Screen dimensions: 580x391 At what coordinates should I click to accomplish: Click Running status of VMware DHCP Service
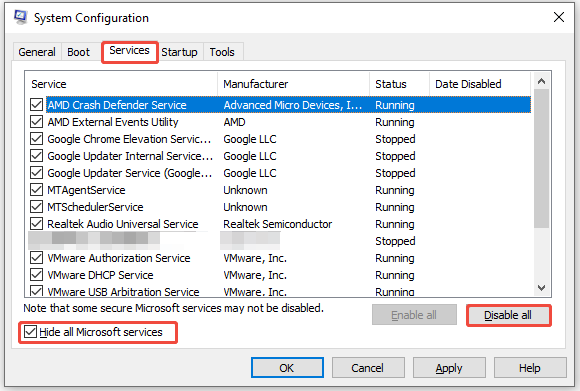coord(395,275)
